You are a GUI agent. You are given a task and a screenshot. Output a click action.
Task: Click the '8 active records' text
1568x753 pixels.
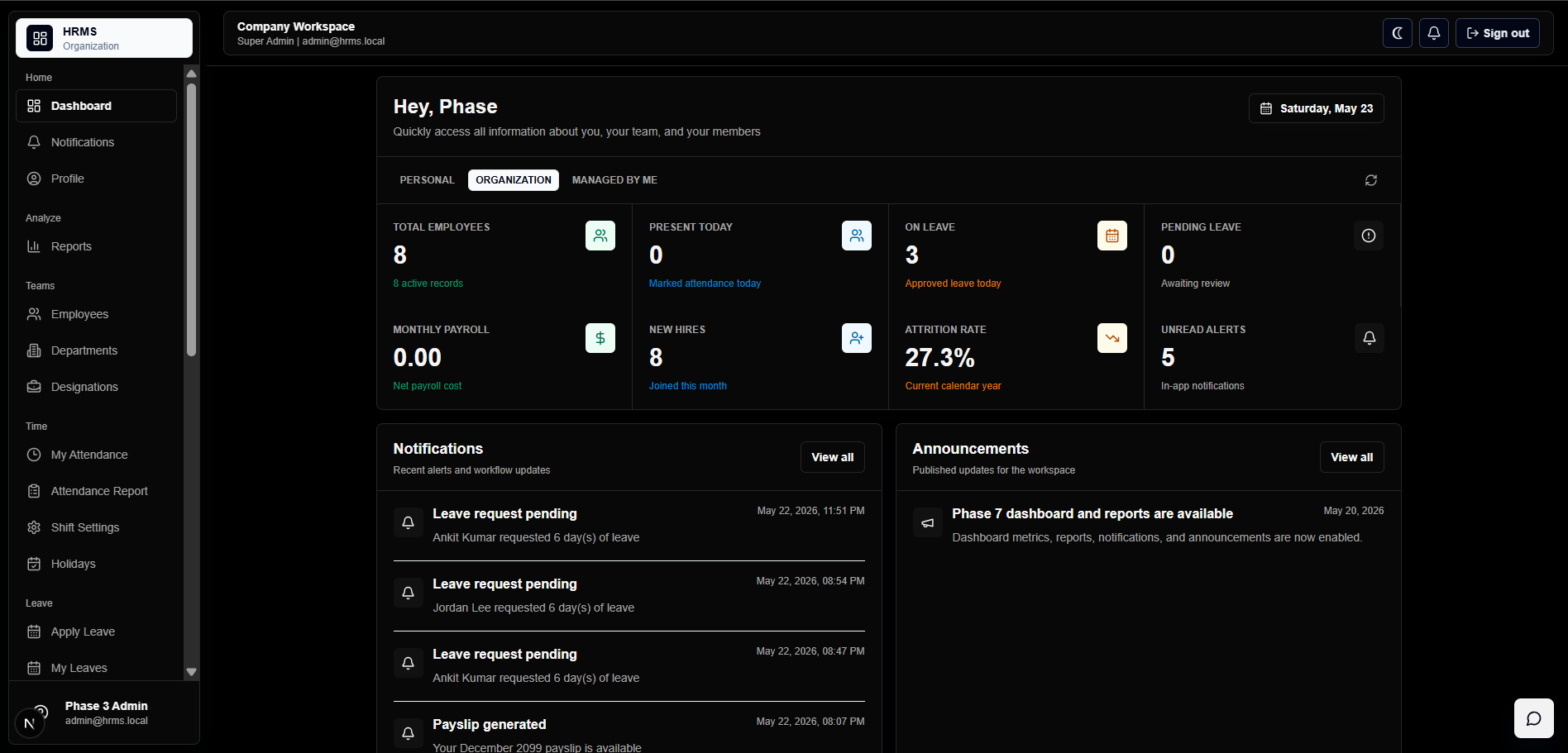(x=428, y=284)
